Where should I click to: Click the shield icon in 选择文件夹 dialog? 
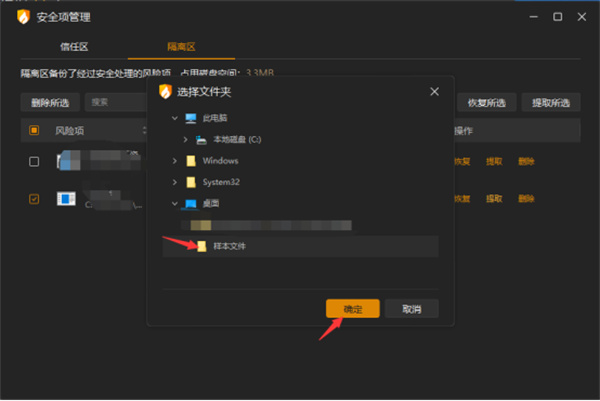click(165, 91)
